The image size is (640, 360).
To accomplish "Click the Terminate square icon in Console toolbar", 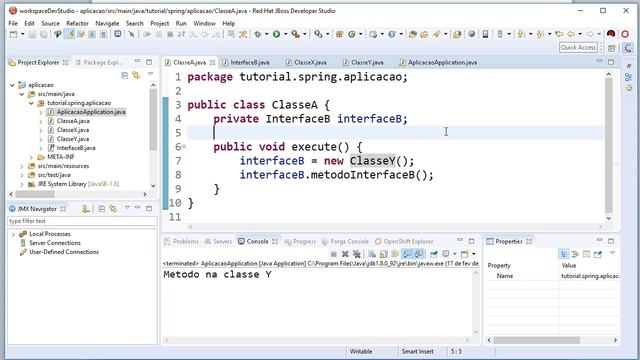I will pyautogui.click(x=333, y=254).
